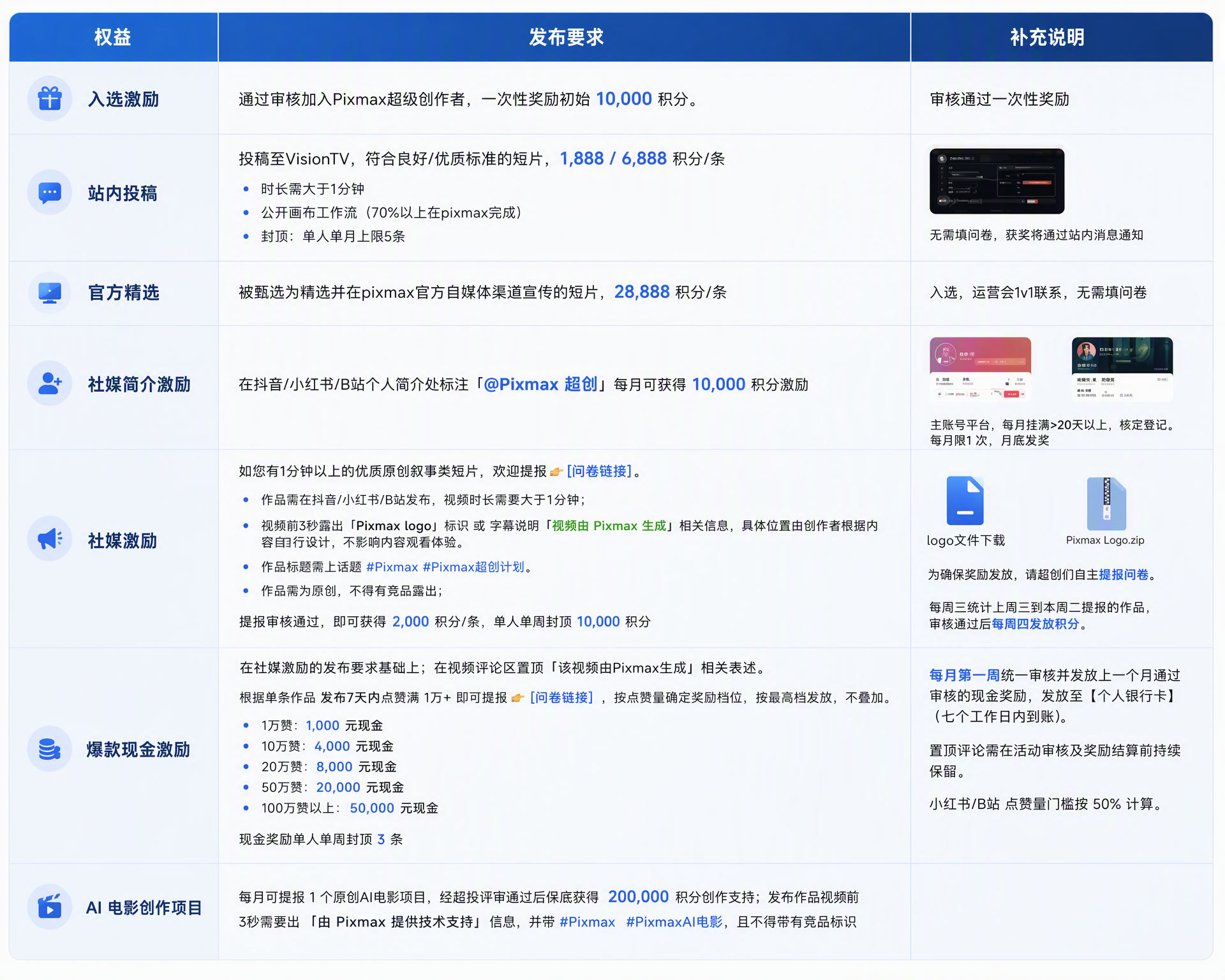Click the @Pixmax 超创 mention text
The height and width of the screenshot is (980, 1225).
[540, 384]
